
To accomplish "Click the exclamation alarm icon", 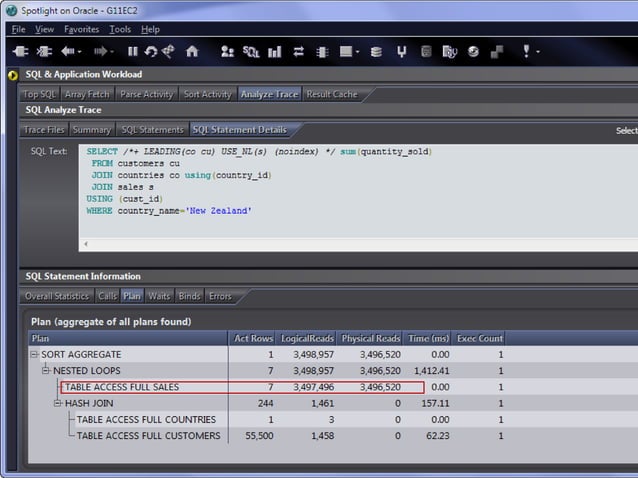I will point(526,51).
